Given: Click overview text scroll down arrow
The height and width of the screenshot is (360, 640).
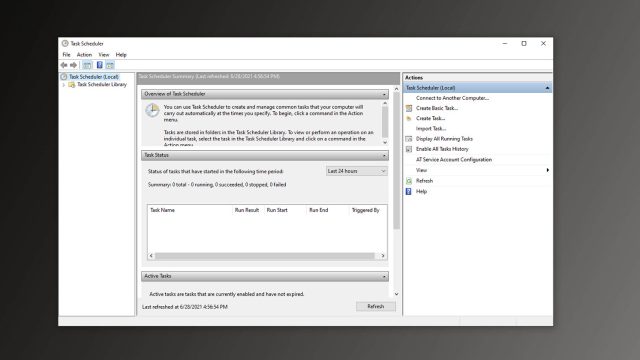Looking at the screenshot, I should (x=385, y=142).
